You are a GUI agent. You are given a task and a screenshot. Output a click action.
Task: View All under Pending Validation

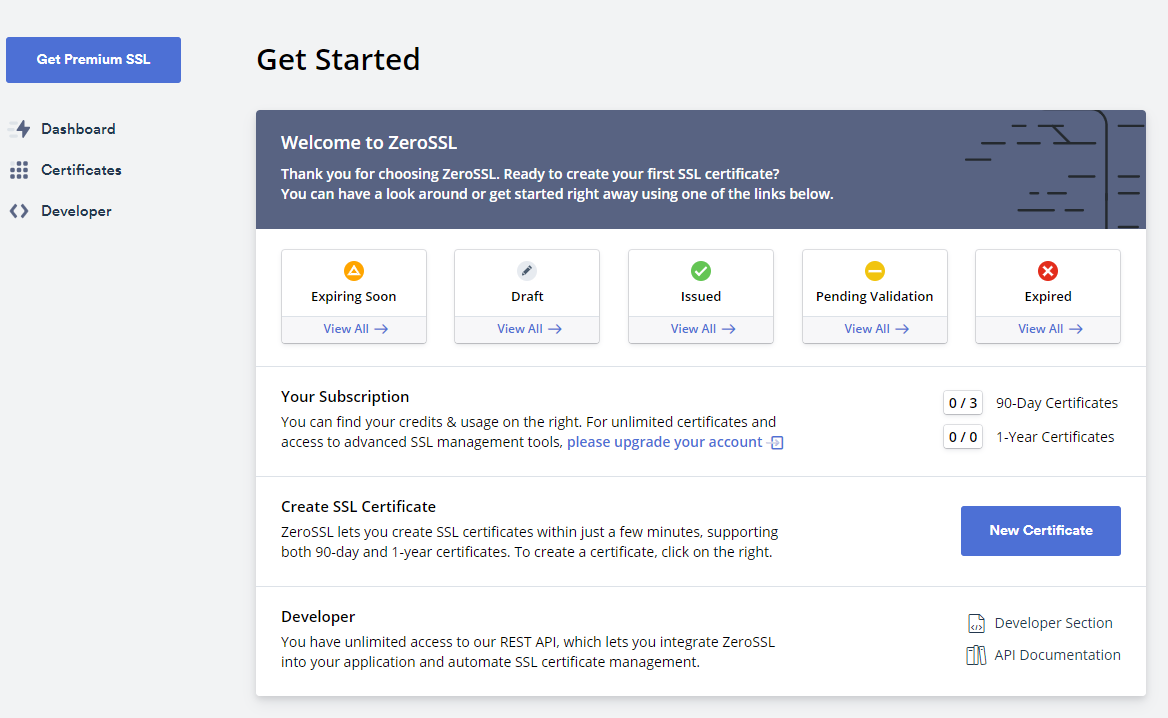point(875,329)
